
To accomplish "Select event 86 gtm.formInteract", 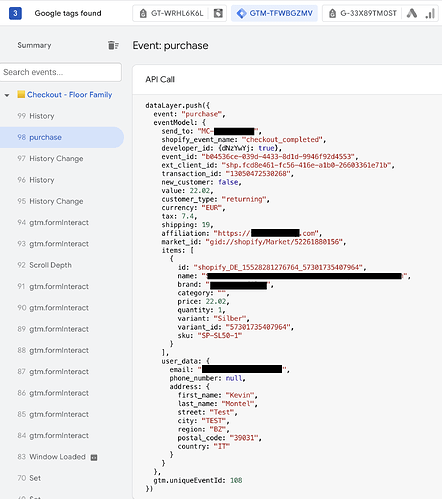I will pos(62,393).
